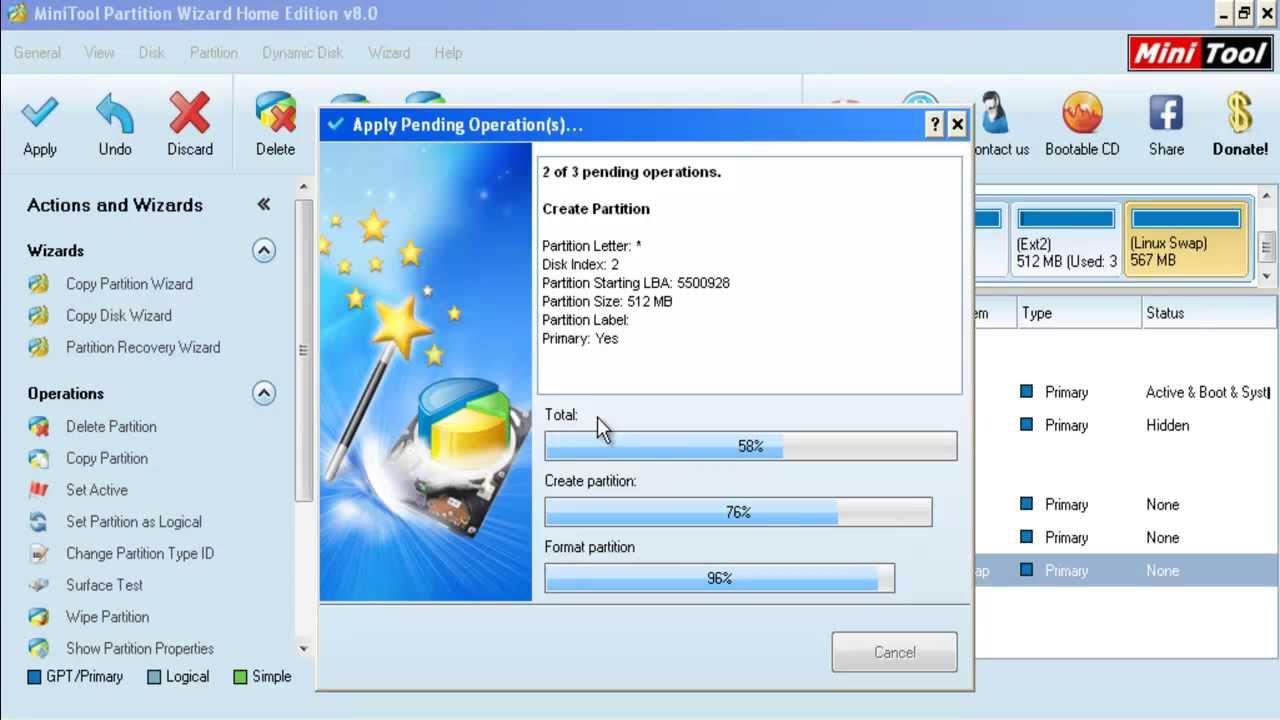The width and height of the screenshot is (1280, 720).
Task: Open the Help menu
Action: (x=448, y=53)
